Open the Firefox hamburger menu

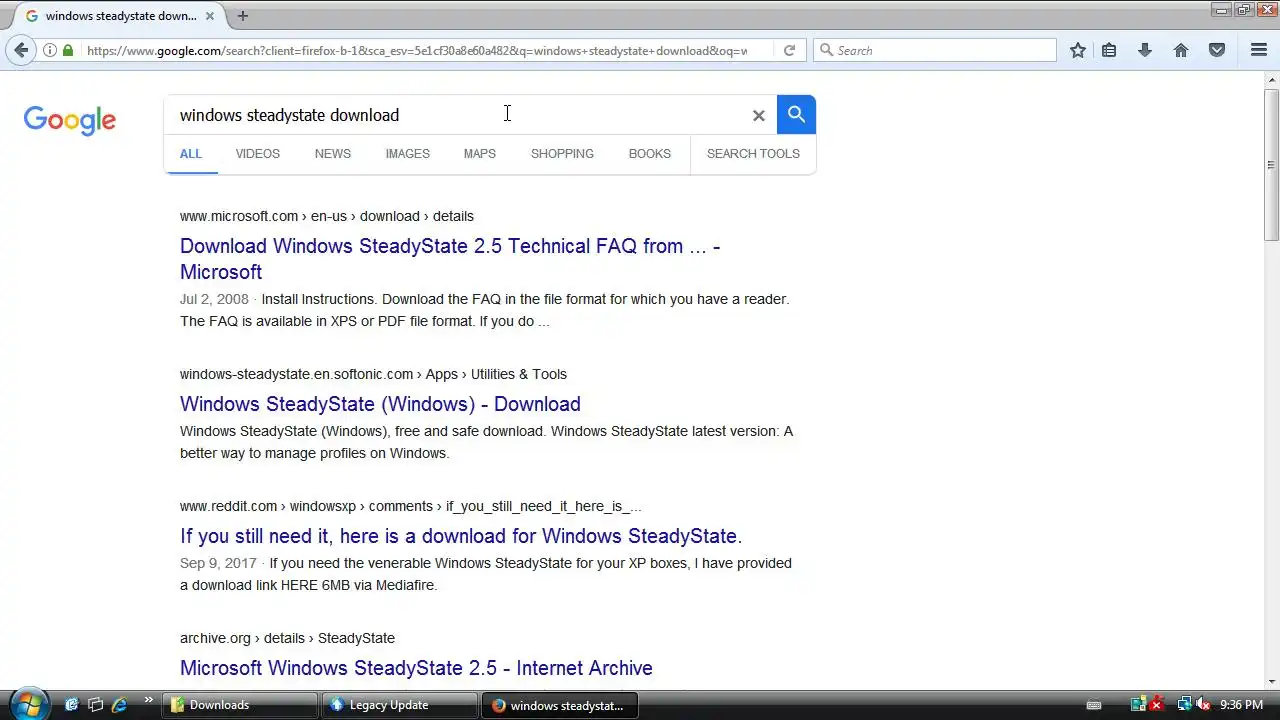point(1259,50)
